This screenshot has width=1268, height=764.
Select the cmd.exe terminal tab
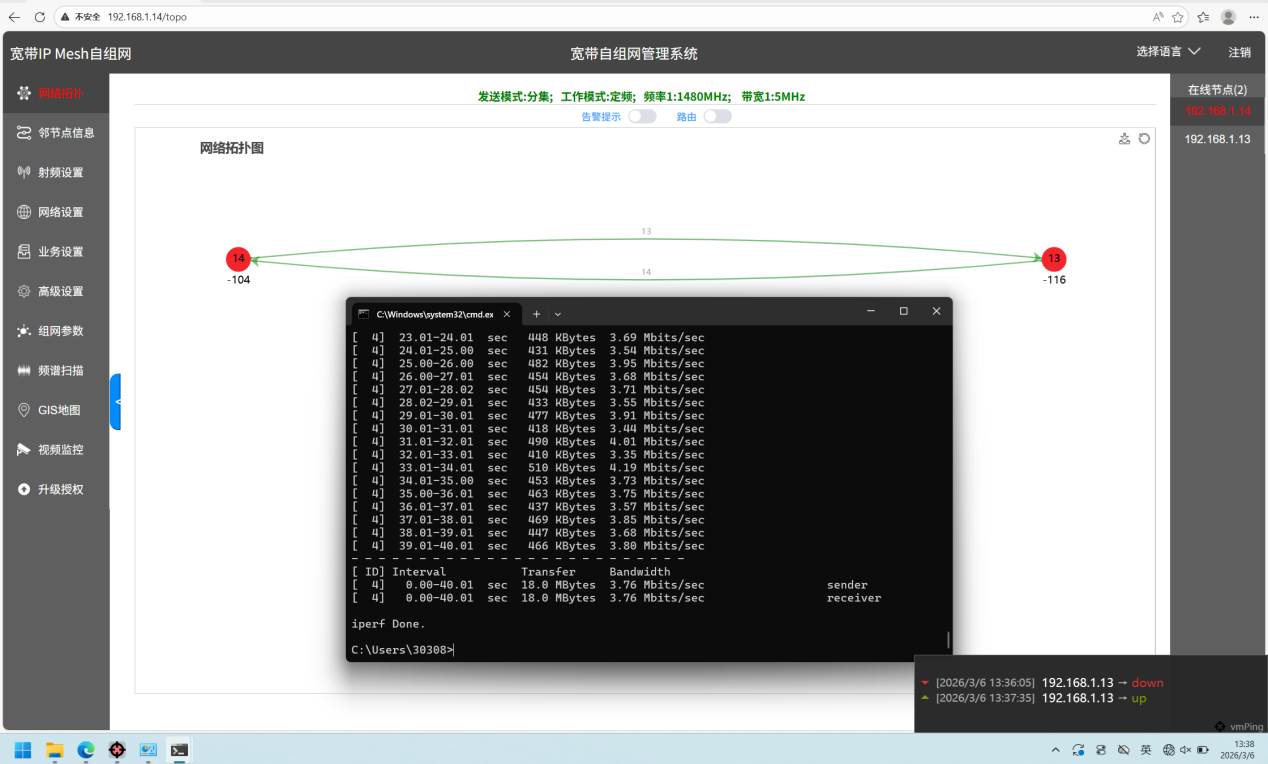pyautogui.click(x=435, y=313)
